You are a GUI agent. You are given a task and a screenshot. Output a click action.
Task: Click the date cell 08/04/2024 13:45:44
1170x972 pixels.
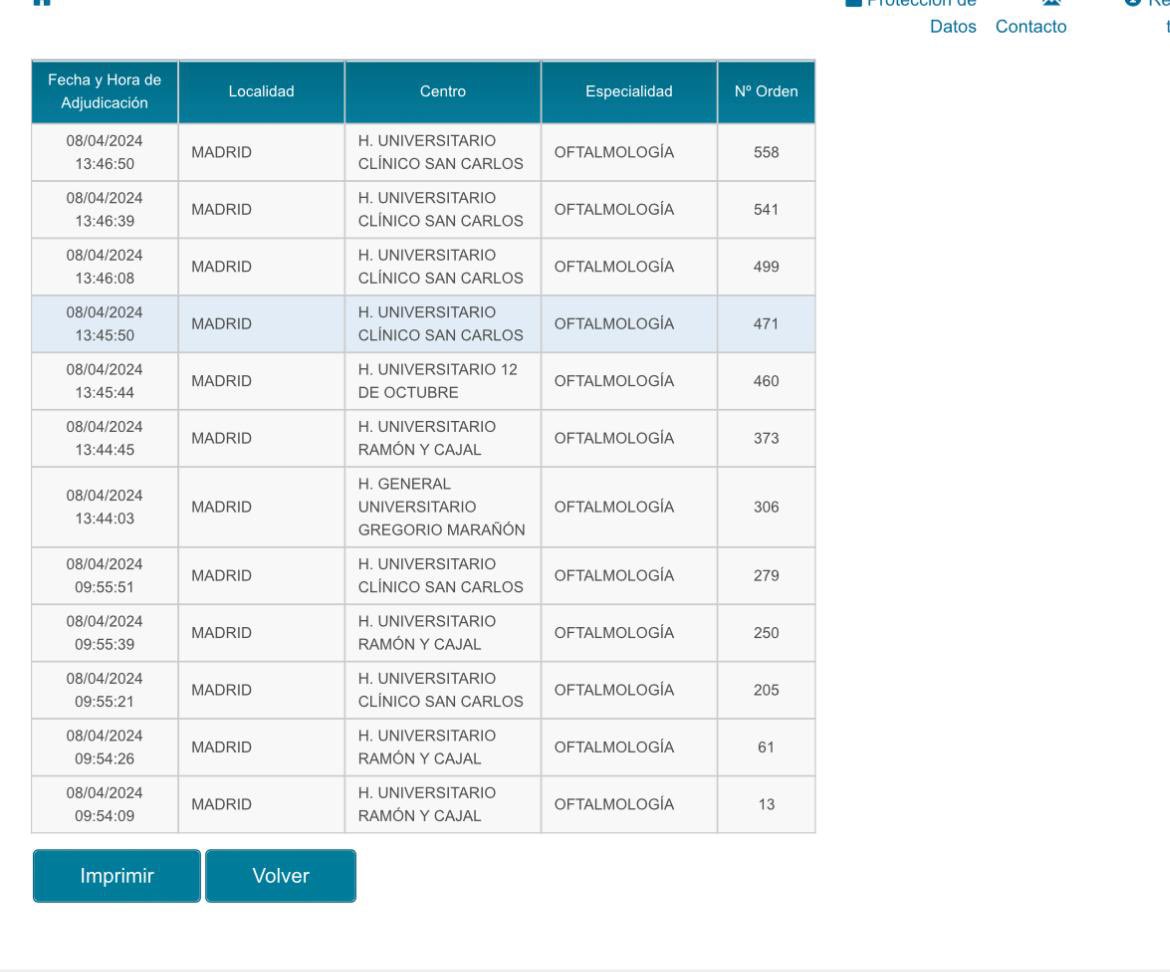tap(104, 381)
